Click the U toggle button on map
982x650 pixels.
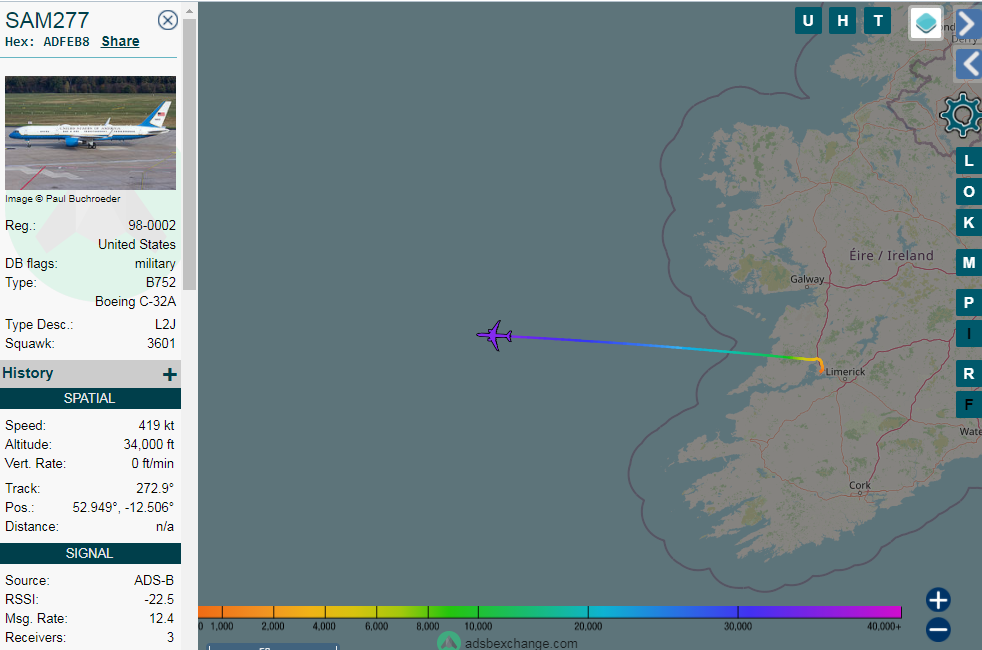pos(808,21)
